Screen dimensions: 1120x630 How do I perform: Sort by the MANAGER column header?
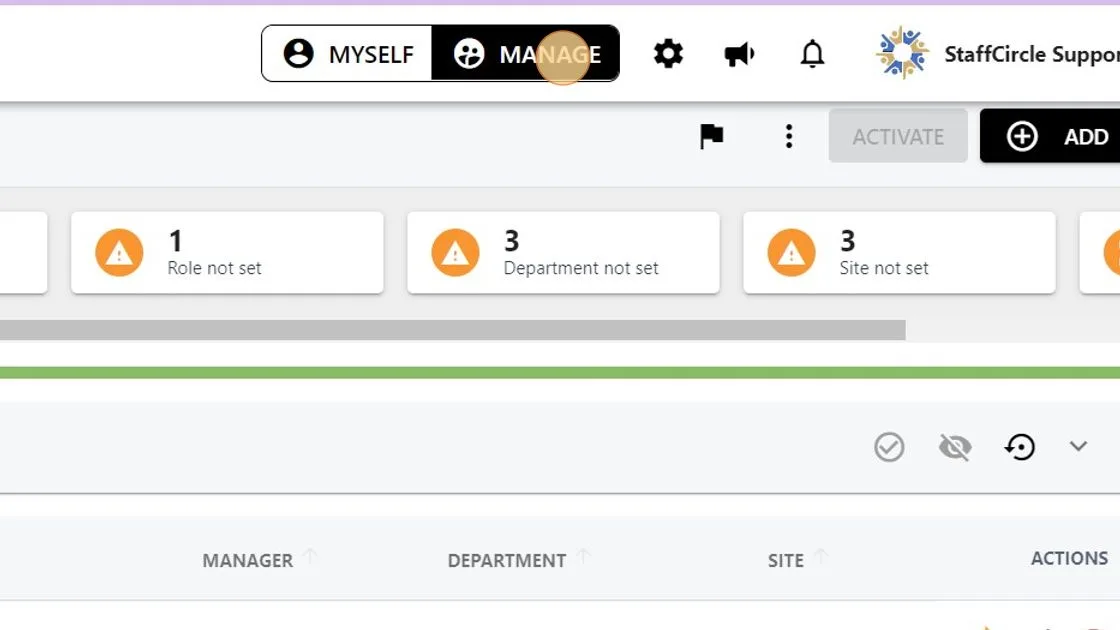coord(248,561)
